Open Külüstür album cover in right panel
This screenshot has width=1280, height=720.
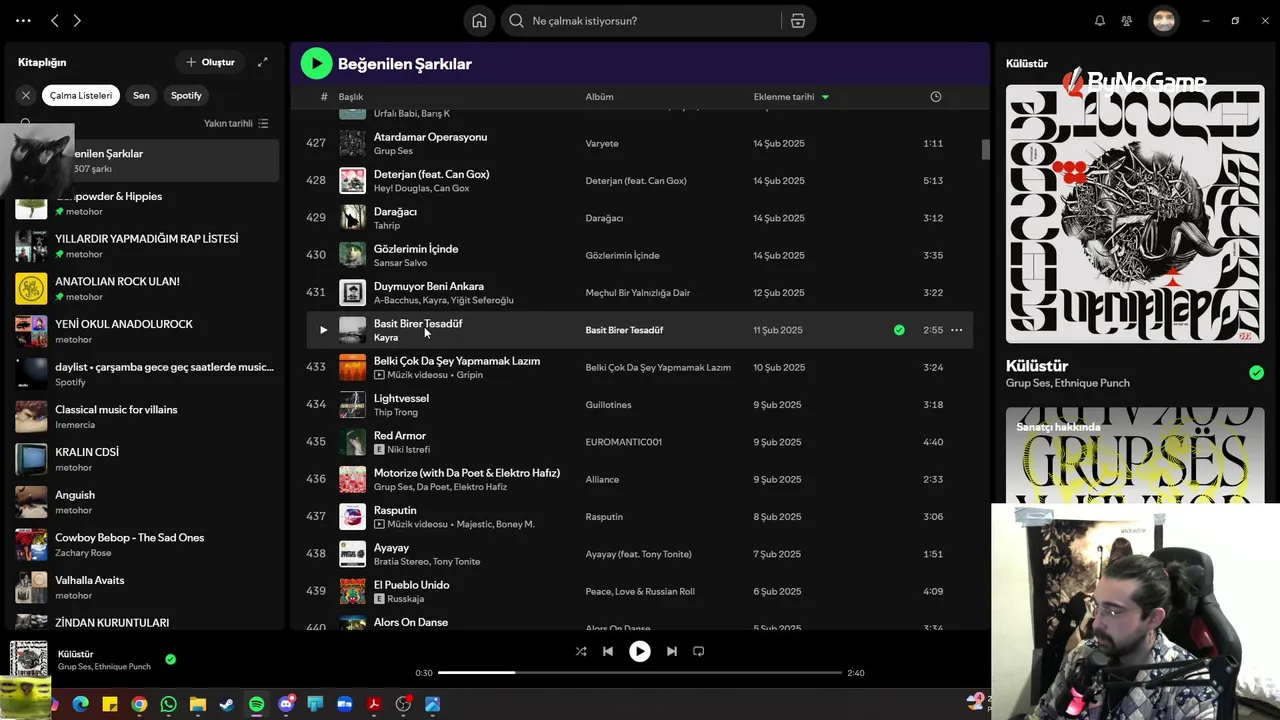(1135, 213)
